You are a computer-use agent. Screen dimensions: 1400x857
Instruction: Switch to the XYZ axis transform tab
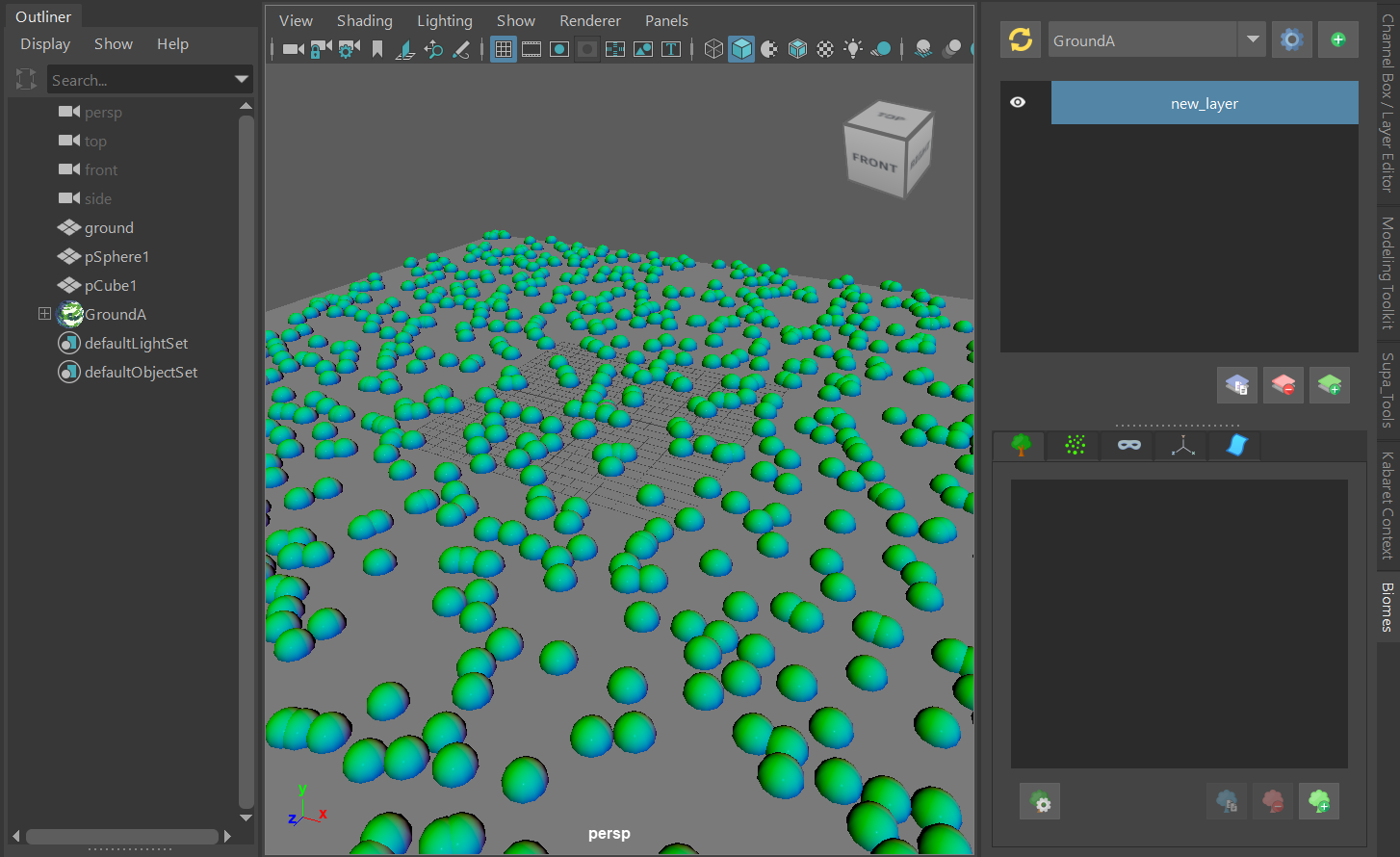click(1183, 445)
